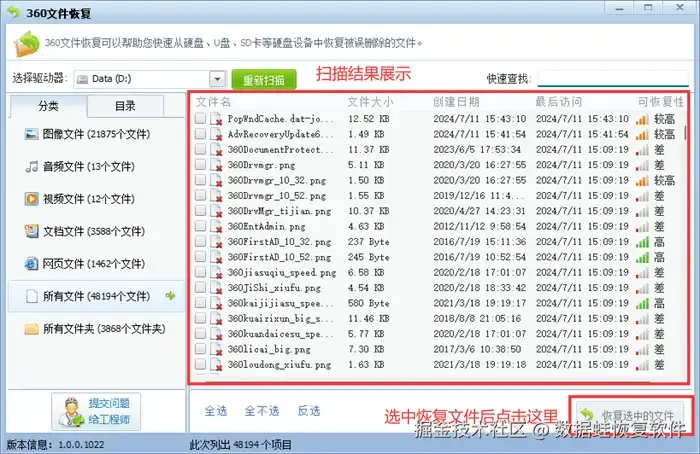Focus the 快速查找 search field
Image resolution: width=700 pixels, height=454 pixels.
(x=613, y=79)
